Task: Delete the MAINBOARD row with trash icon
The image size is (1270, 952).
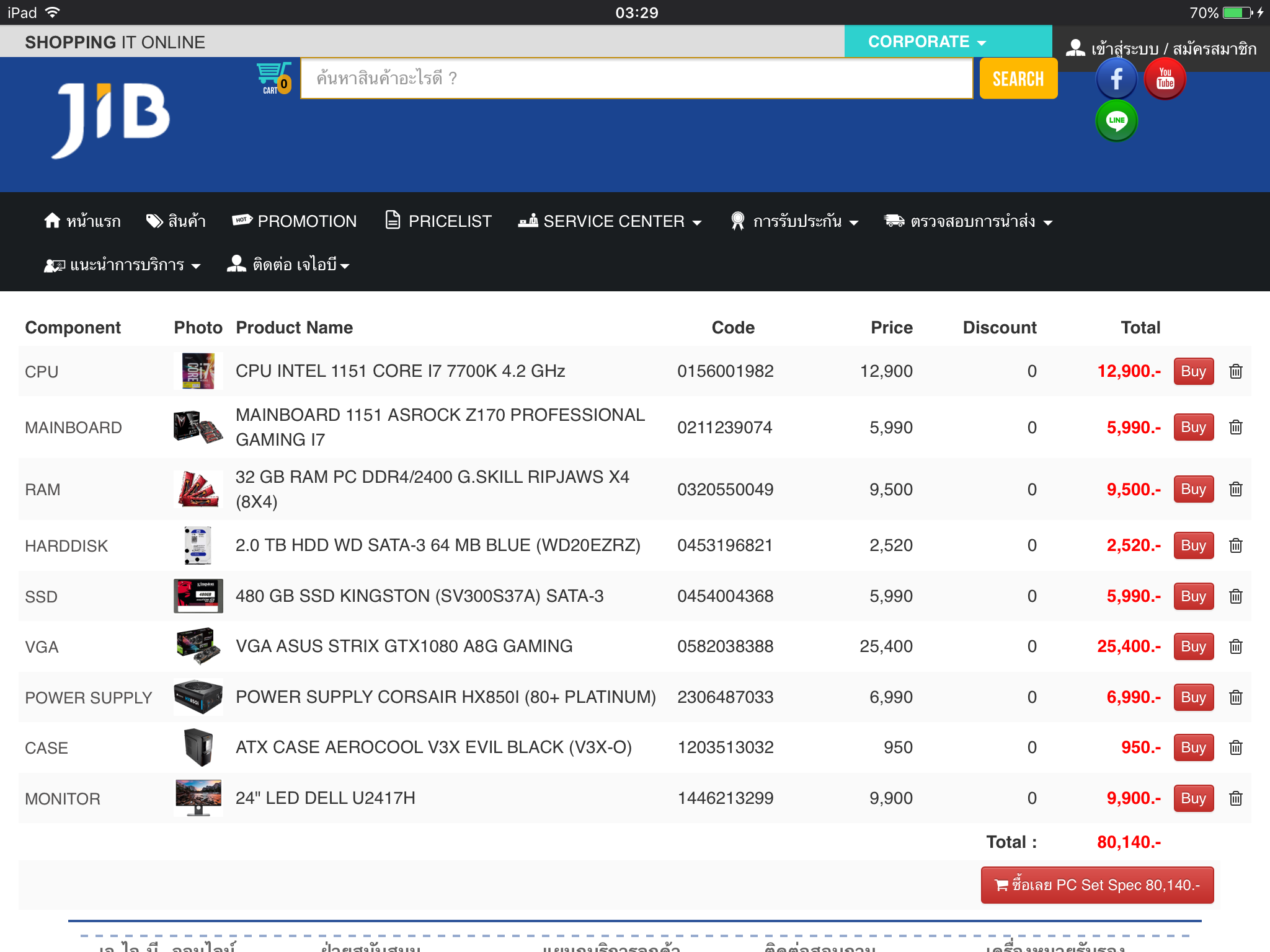Action: pyautogui.click(x=1236, y=427)
